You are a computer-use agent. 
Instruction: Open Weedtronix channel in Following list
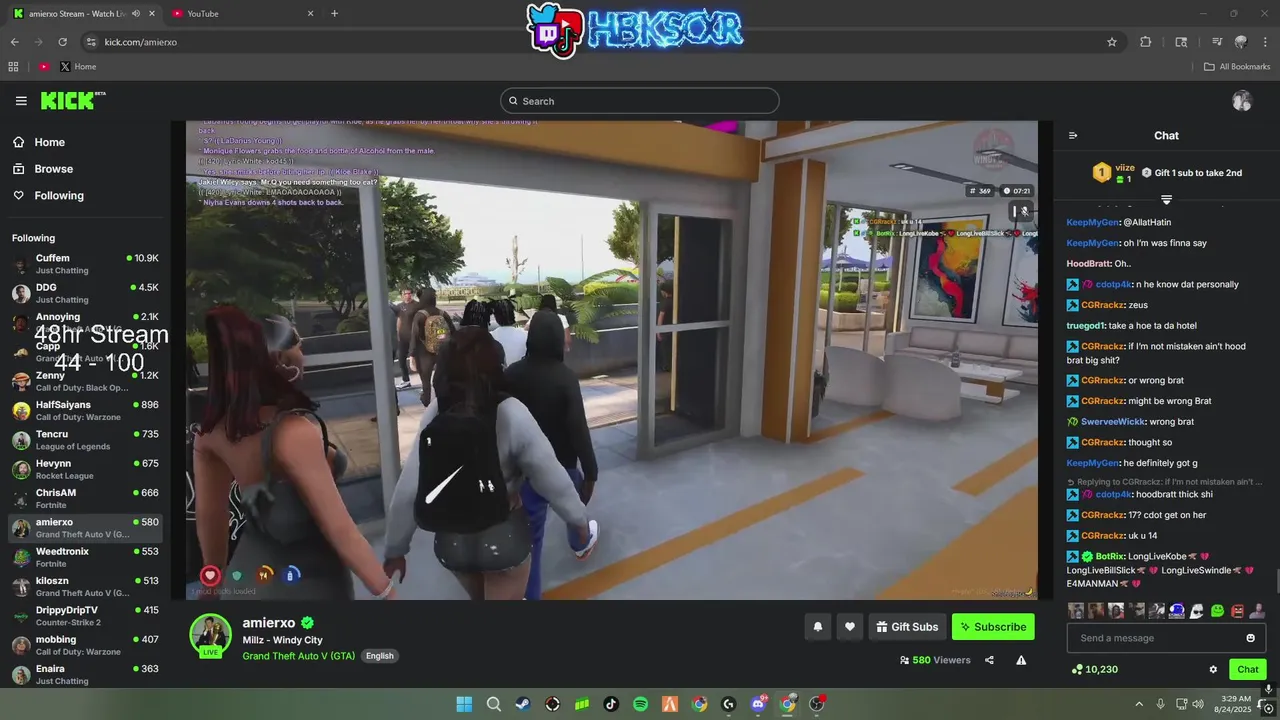pyautogui.click(x=85, y=557)
